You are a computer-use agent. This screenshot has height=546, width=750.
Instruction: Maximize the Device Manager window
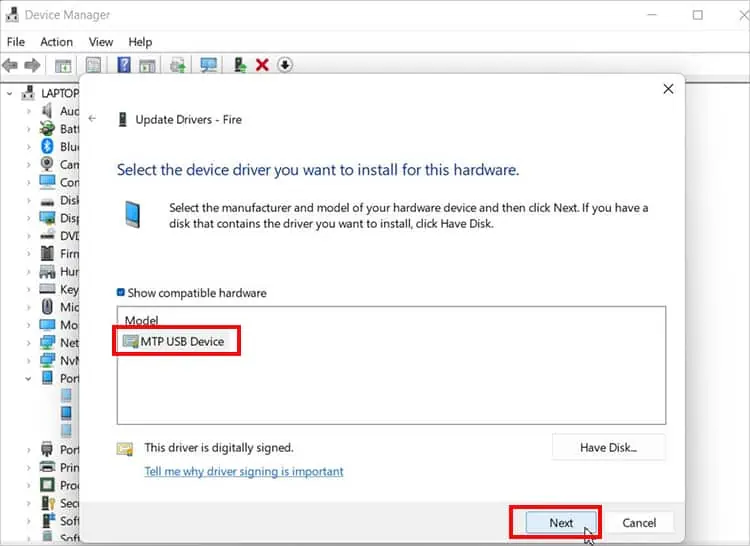click(x=698, y=15)
